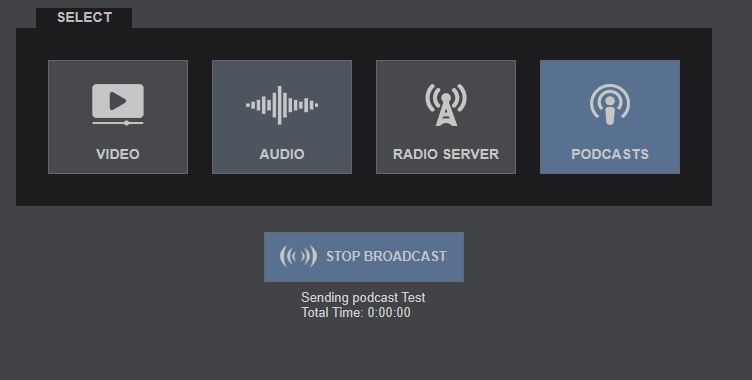Switch to the PODCASTS label
Viewport: 752px width, 380px height.
(610, 154)
